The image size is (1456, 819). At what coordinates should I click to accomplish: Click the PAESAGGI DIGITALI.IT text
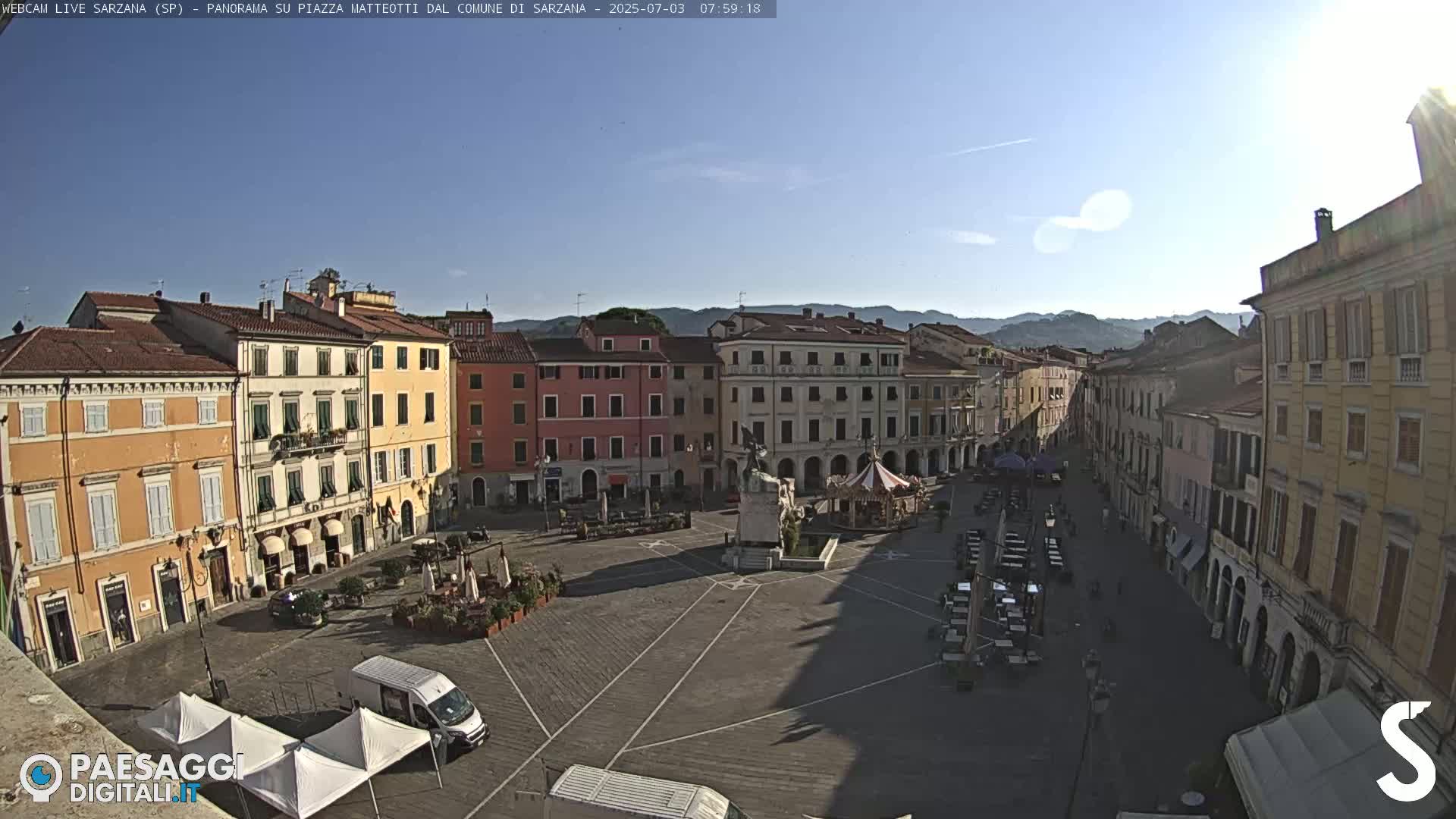click(x=156, y=778)
